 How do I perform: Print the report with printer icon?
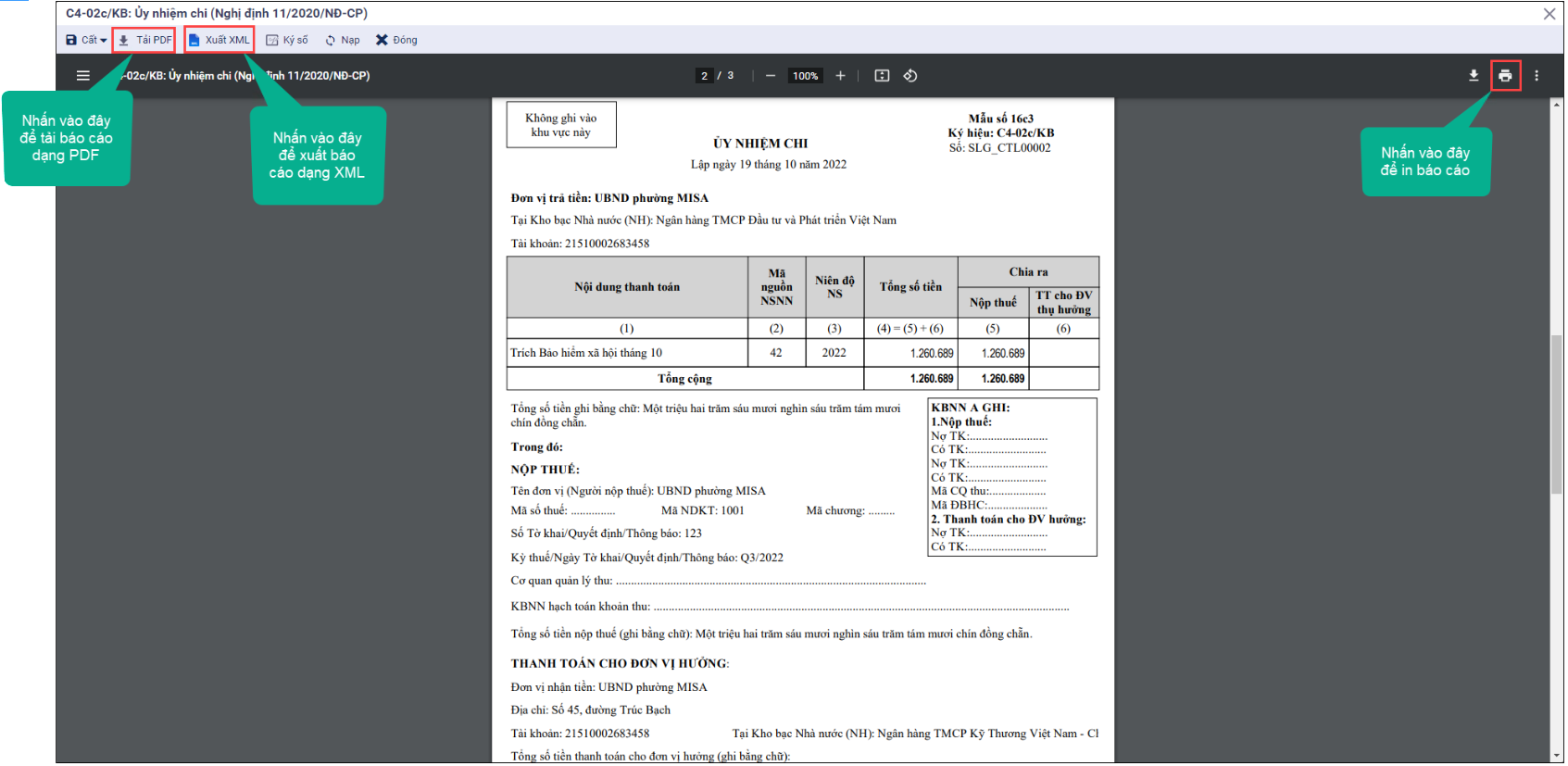click(x=1505, y=76)
